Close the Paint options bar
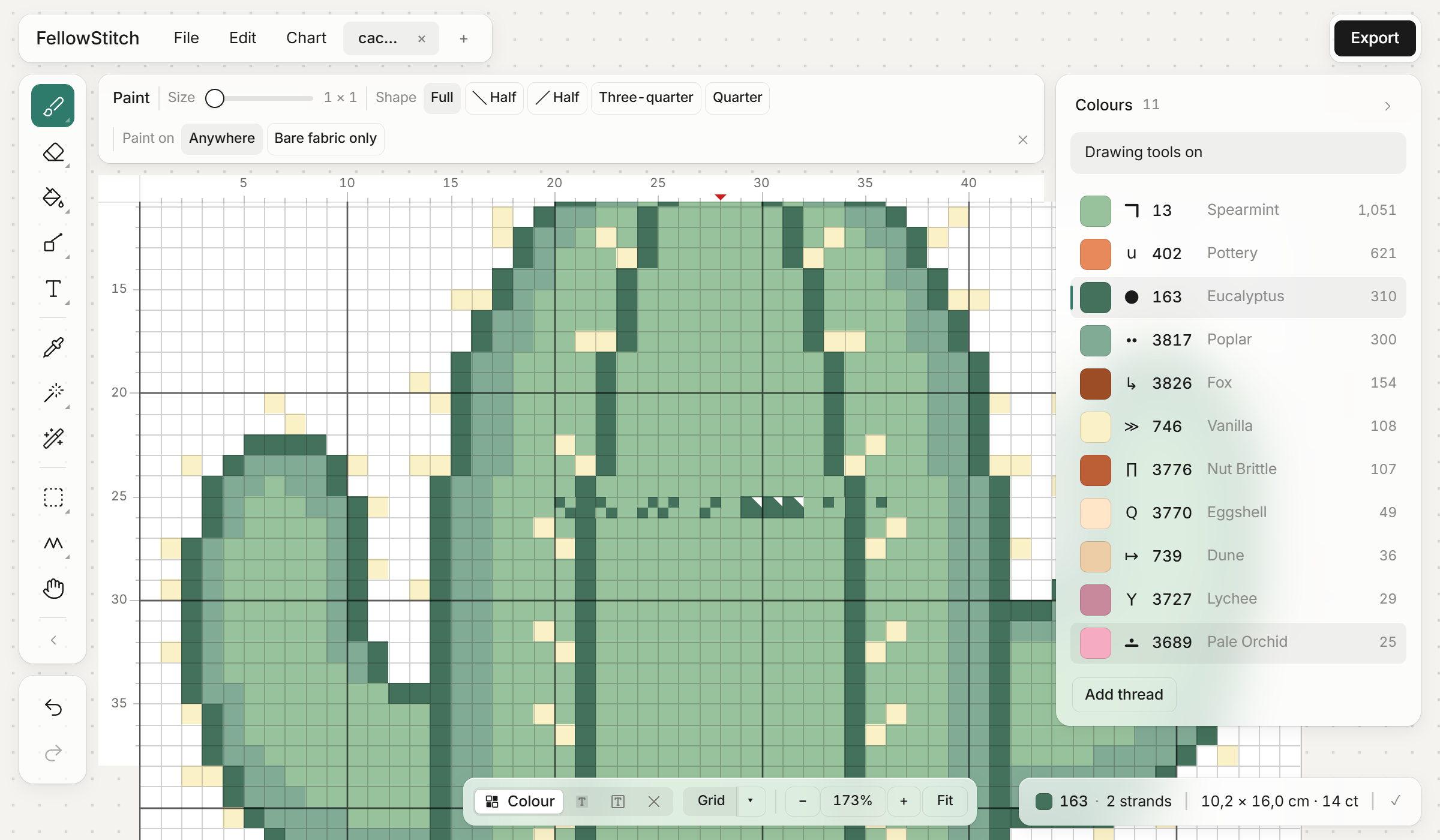1440x840 pixels. tap(1023, 140)
